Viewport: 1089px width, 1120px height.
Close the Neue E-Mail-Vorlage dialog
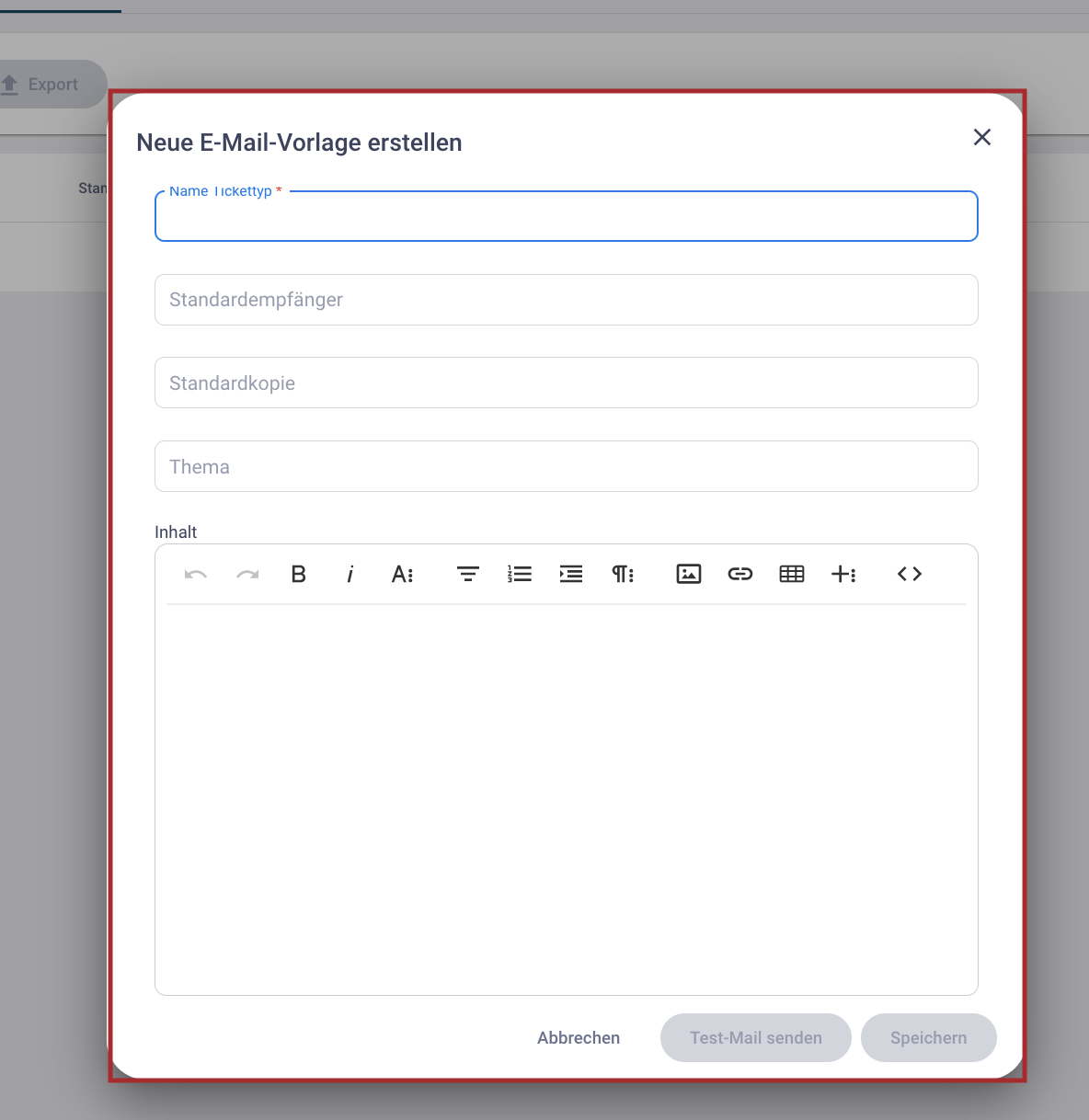tap(982, 137)
